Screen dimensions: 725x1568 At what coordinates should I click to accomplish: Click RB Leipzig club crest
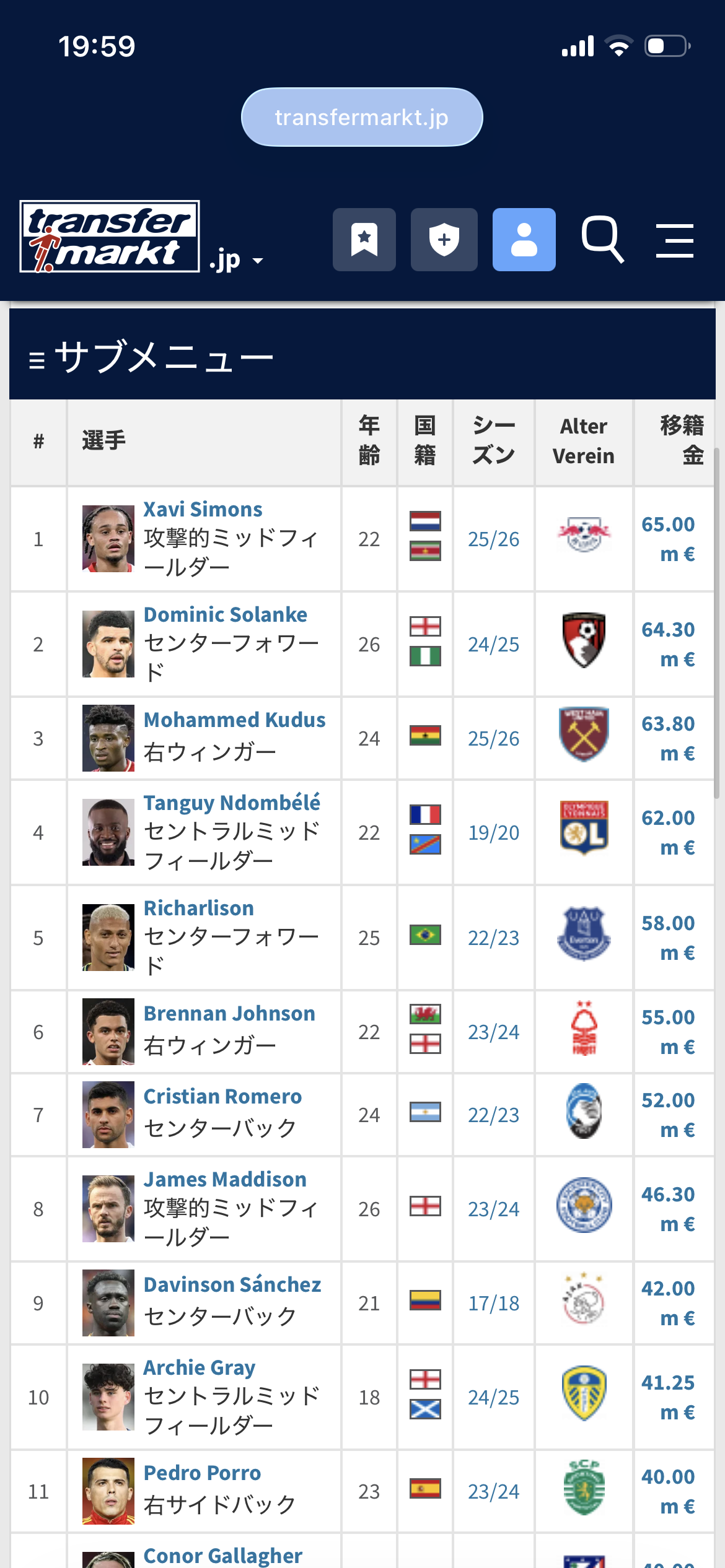click(584, 535)
